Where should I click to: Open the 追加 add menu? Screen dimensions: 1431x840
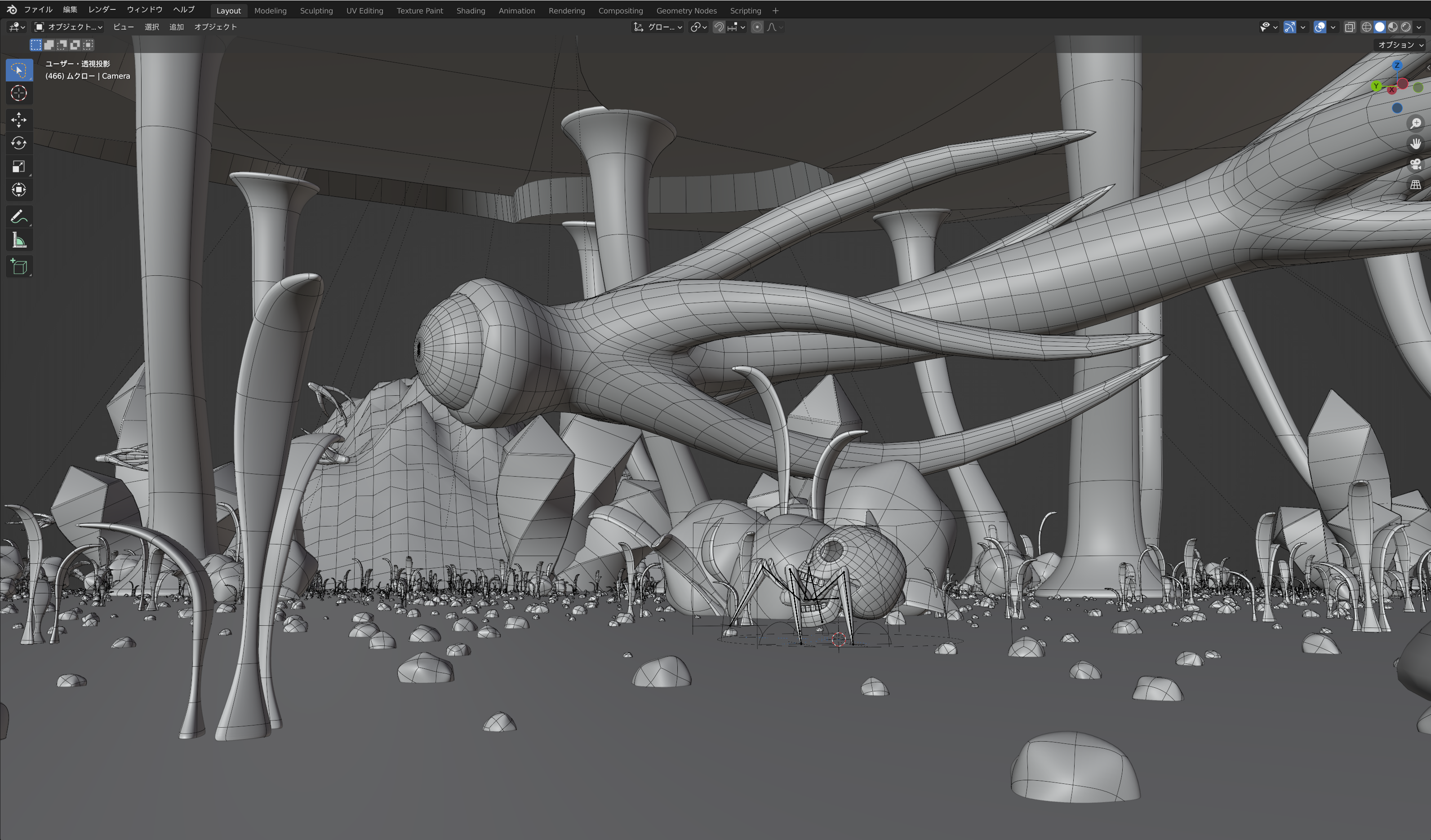(x=177, y=27)
